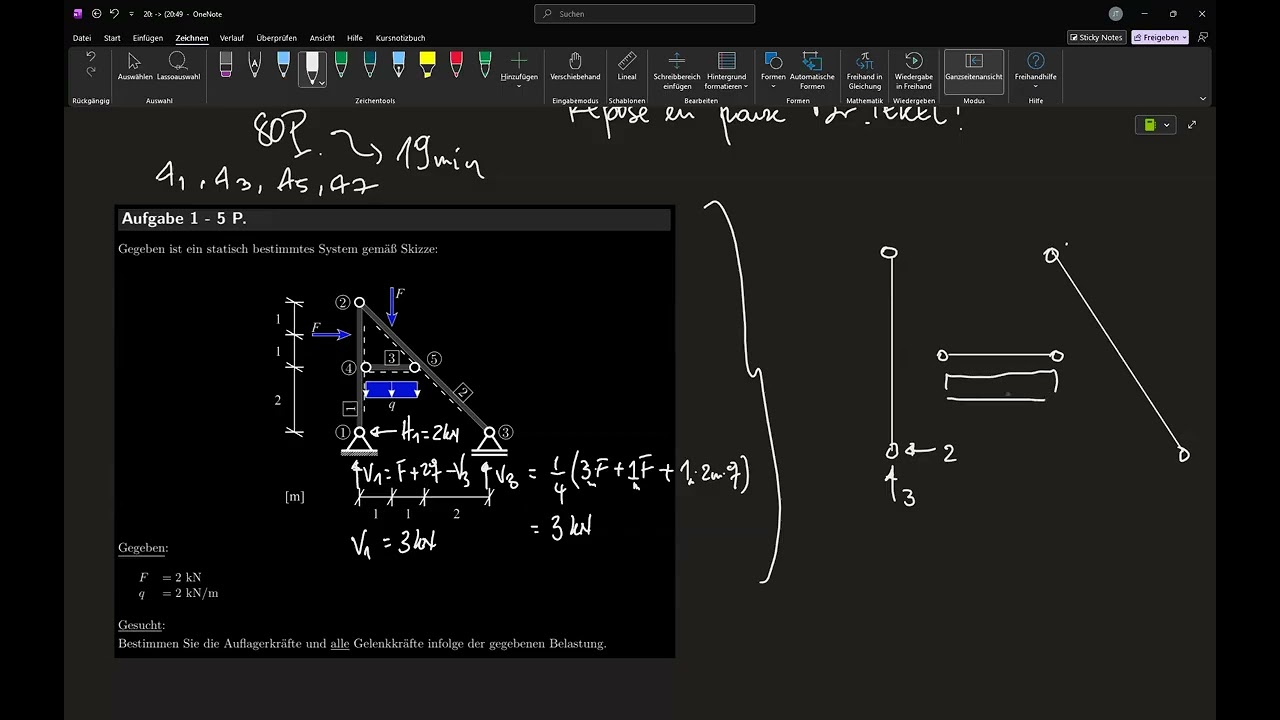Pick the last green pen before Hinzufügen
The width and height of the screenshot is (1280, 720).
[485, 67]
